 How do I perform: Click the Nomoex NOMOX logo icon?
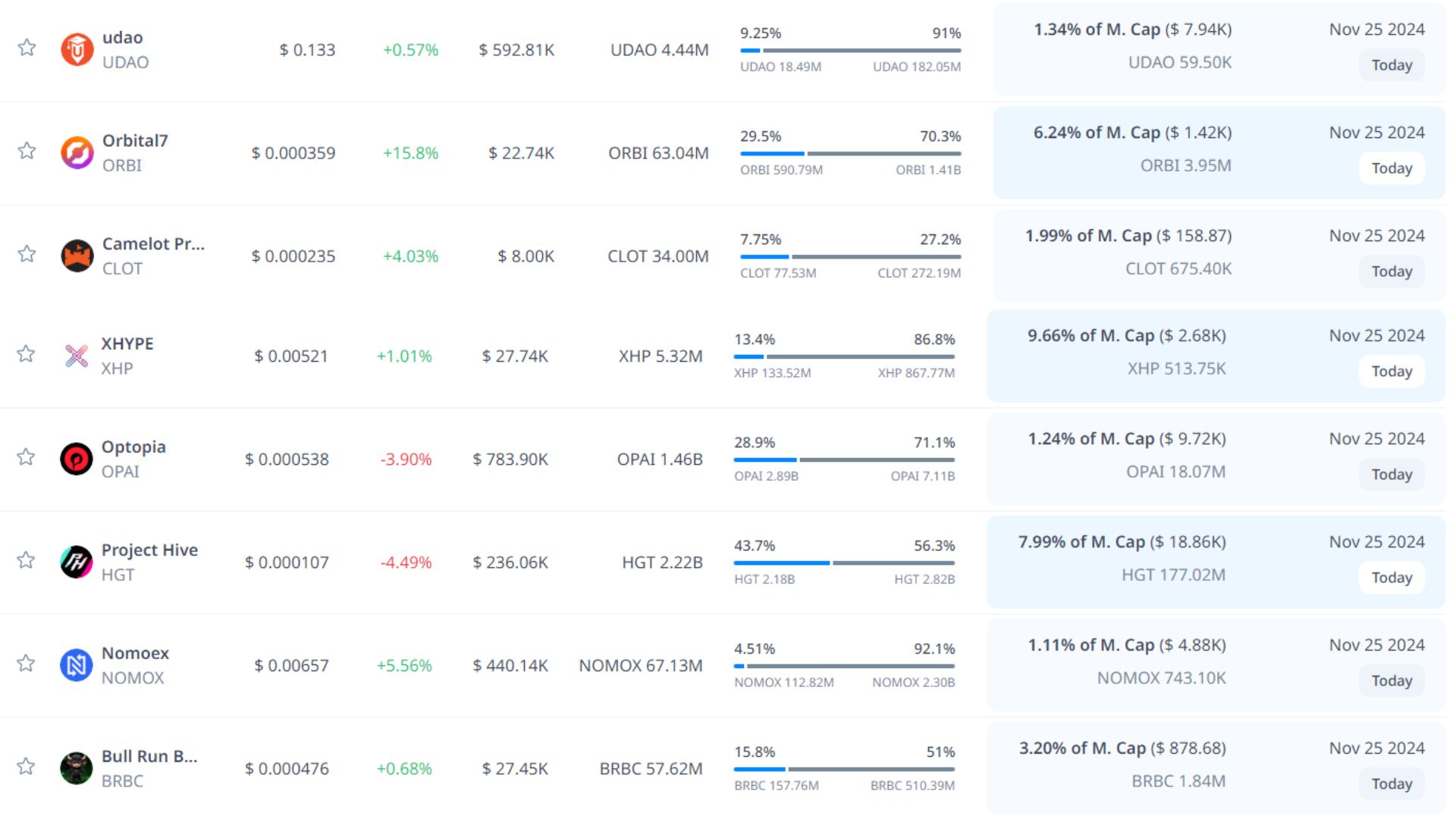[x=77, y=665]
